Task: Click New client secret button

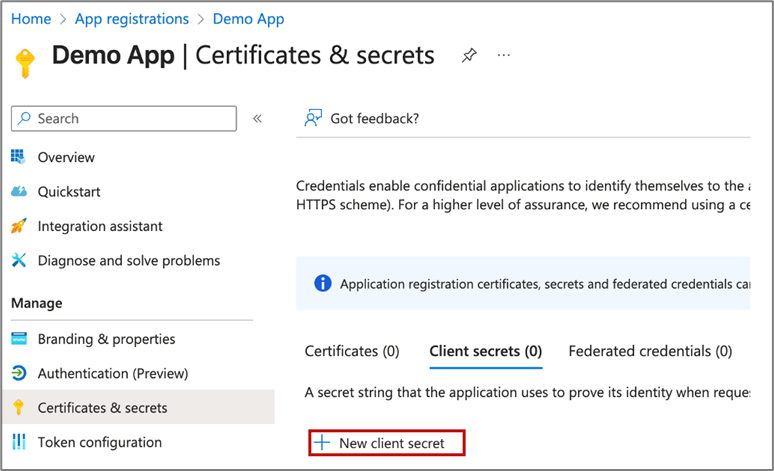Action: 388,442
